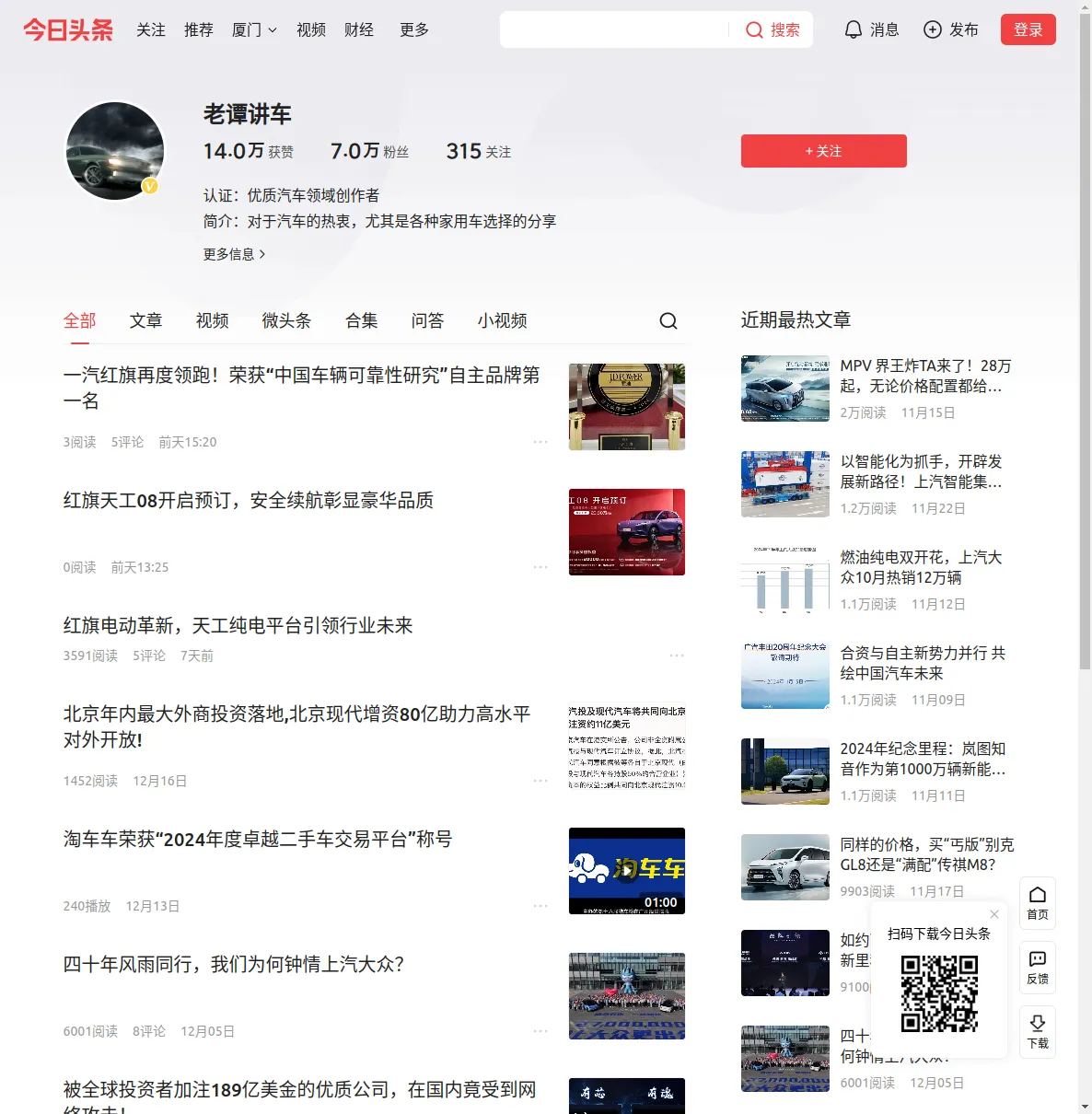Open 关注 in top navigation
The height and width of the screenshot is (1114, 1092).
[151, 29]
